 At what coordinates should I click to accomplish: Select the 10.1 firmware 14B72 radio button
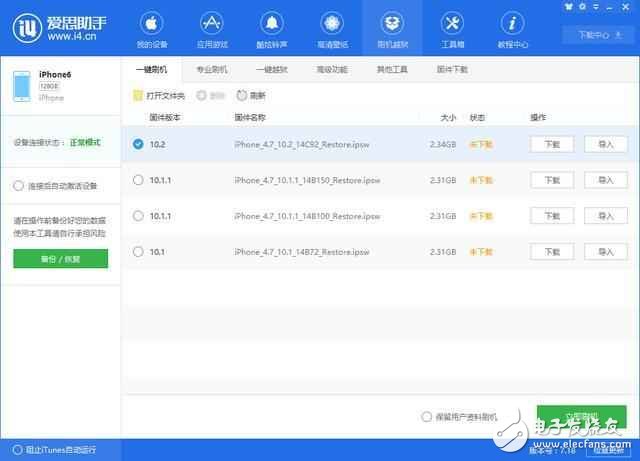coord(138,252)
